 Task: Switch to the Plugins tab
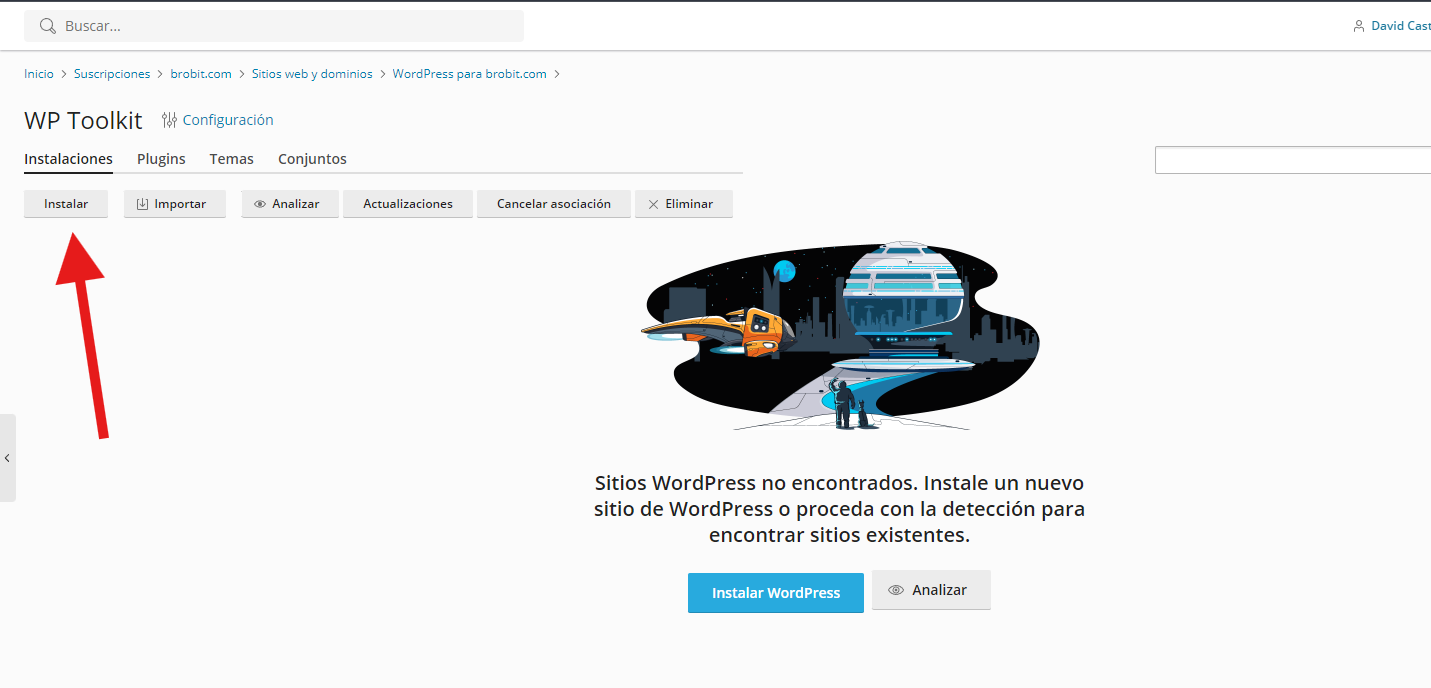tap(161, 159)
